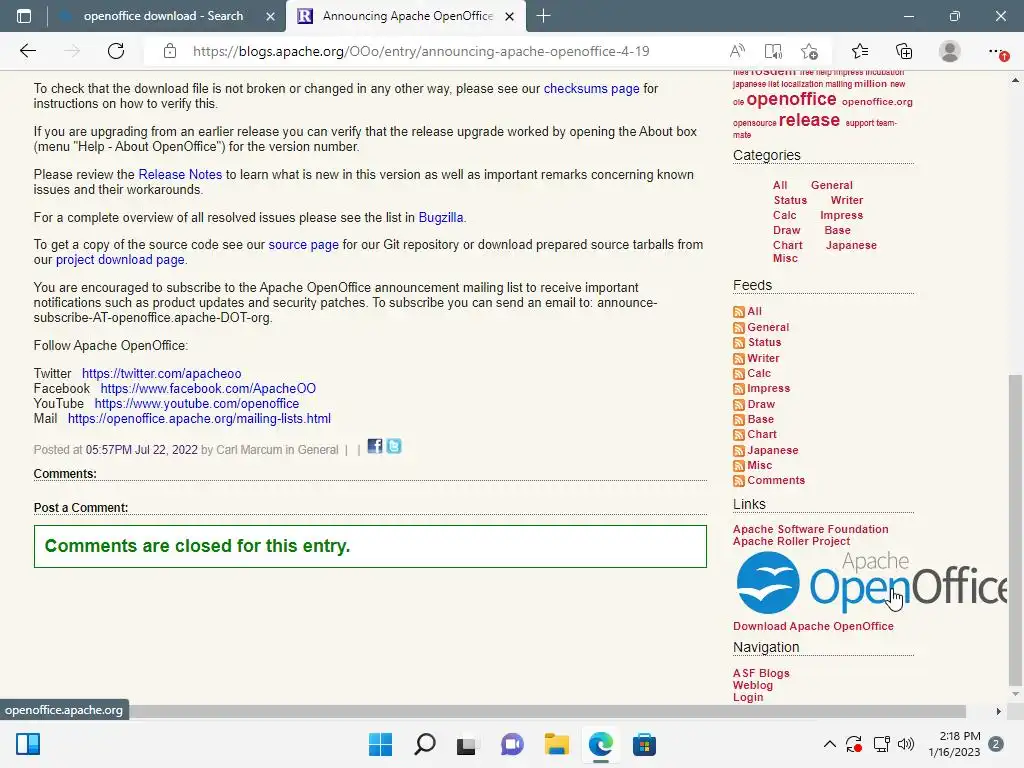The image size is (1024, 768).
Task: Reload the page with Refresh icon
Action: (x=116, y=51)
